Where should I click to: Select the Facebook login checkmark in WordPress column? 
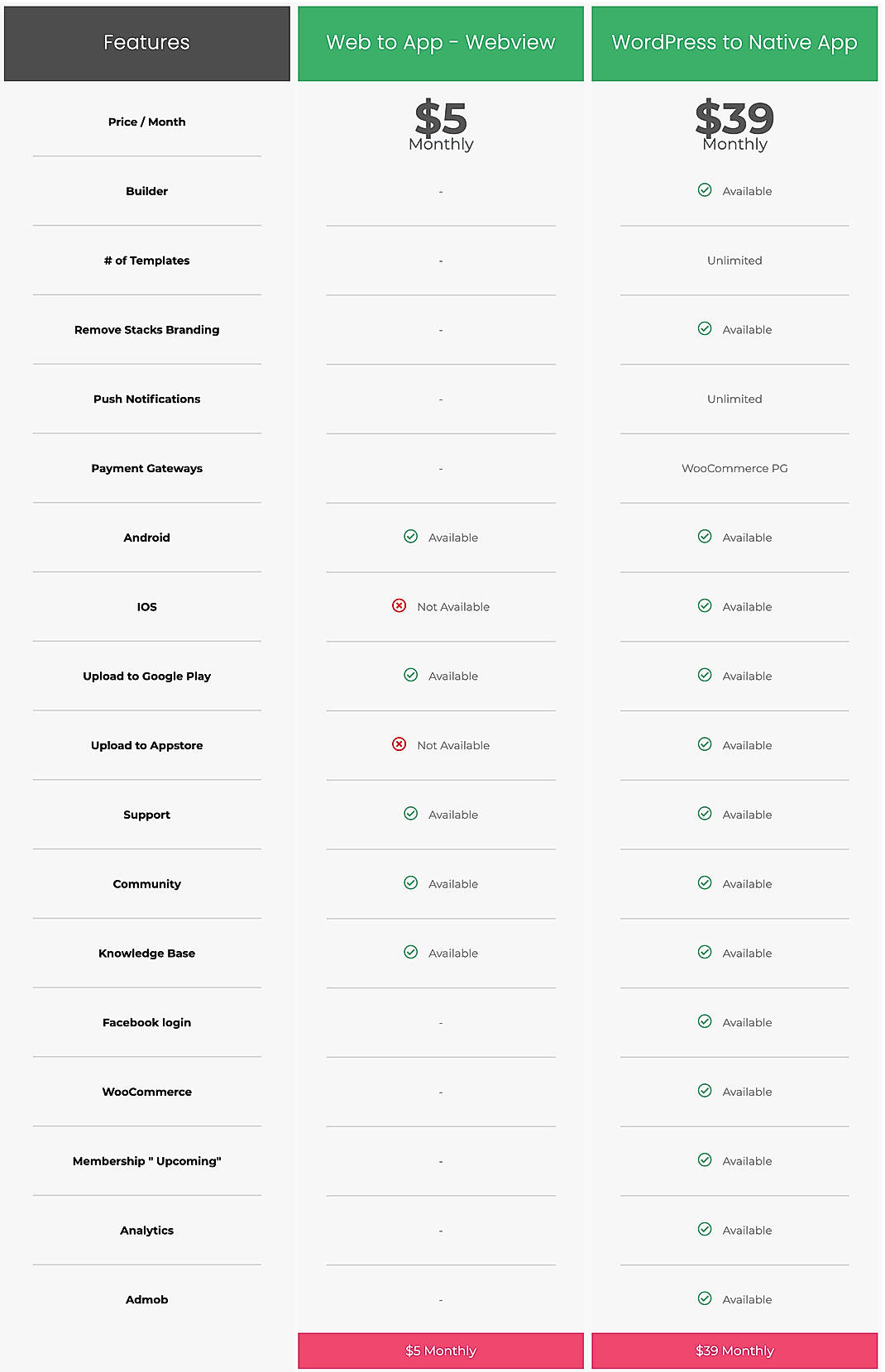[705, 1022]
